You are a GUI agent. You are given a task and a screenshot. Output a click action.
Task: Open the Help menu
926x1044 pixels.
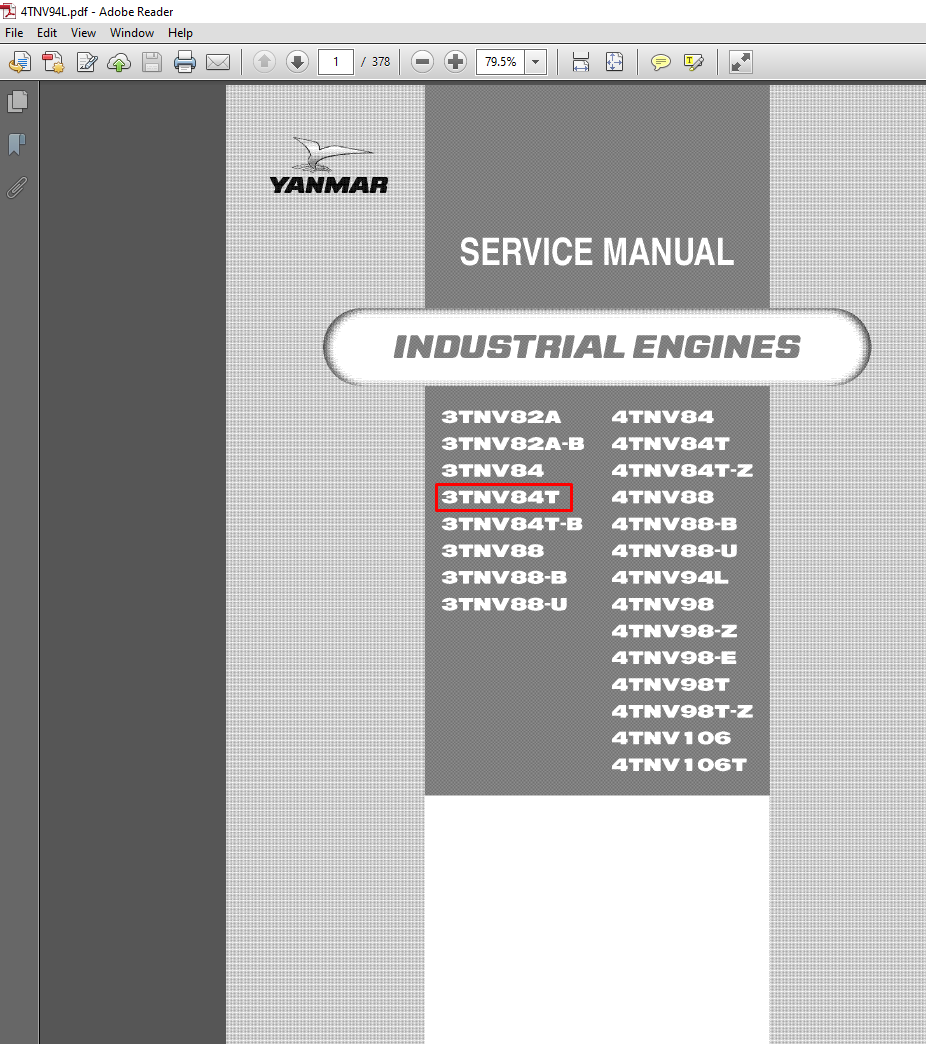180,33
